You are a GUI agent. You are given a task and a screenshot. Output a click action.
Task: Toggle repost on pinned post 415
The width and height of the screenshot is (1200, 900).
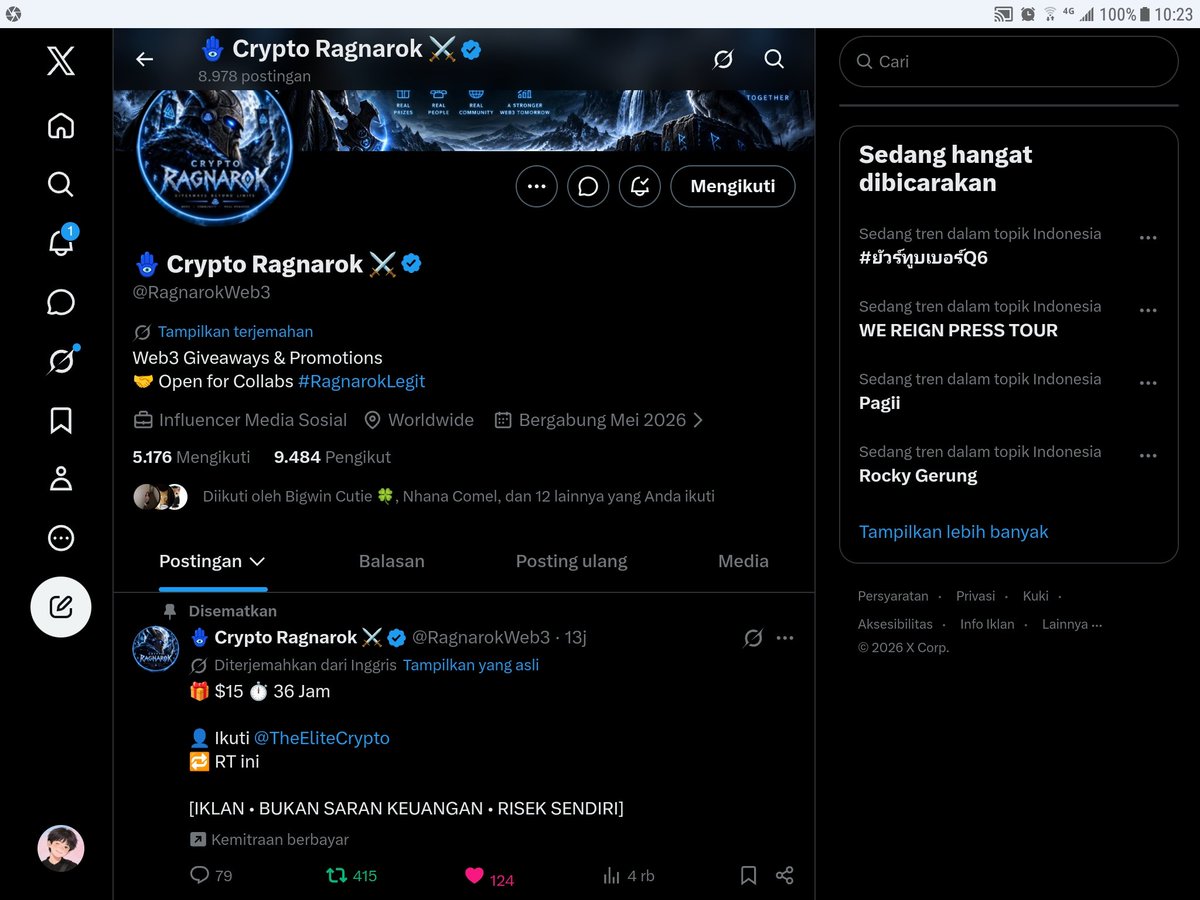pyautogui.click(x=352, y=876)
